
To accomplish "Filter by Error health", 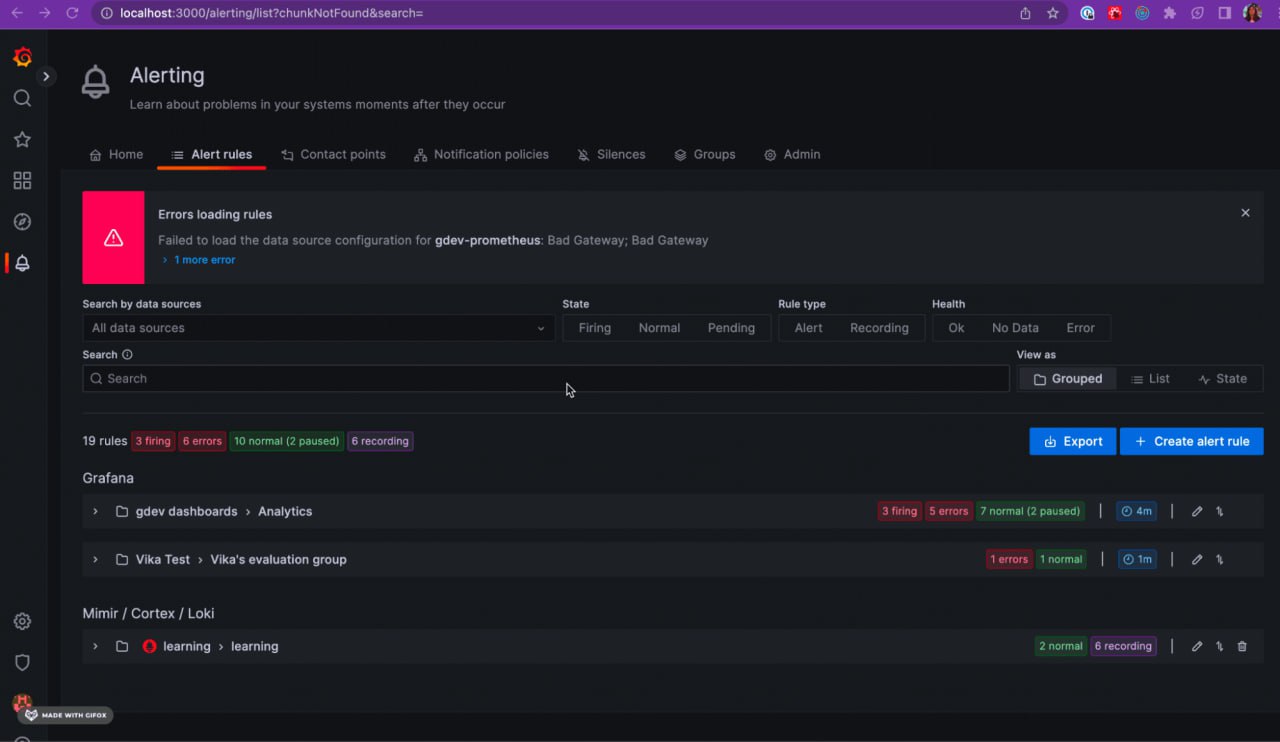I will coord(1080,328).
